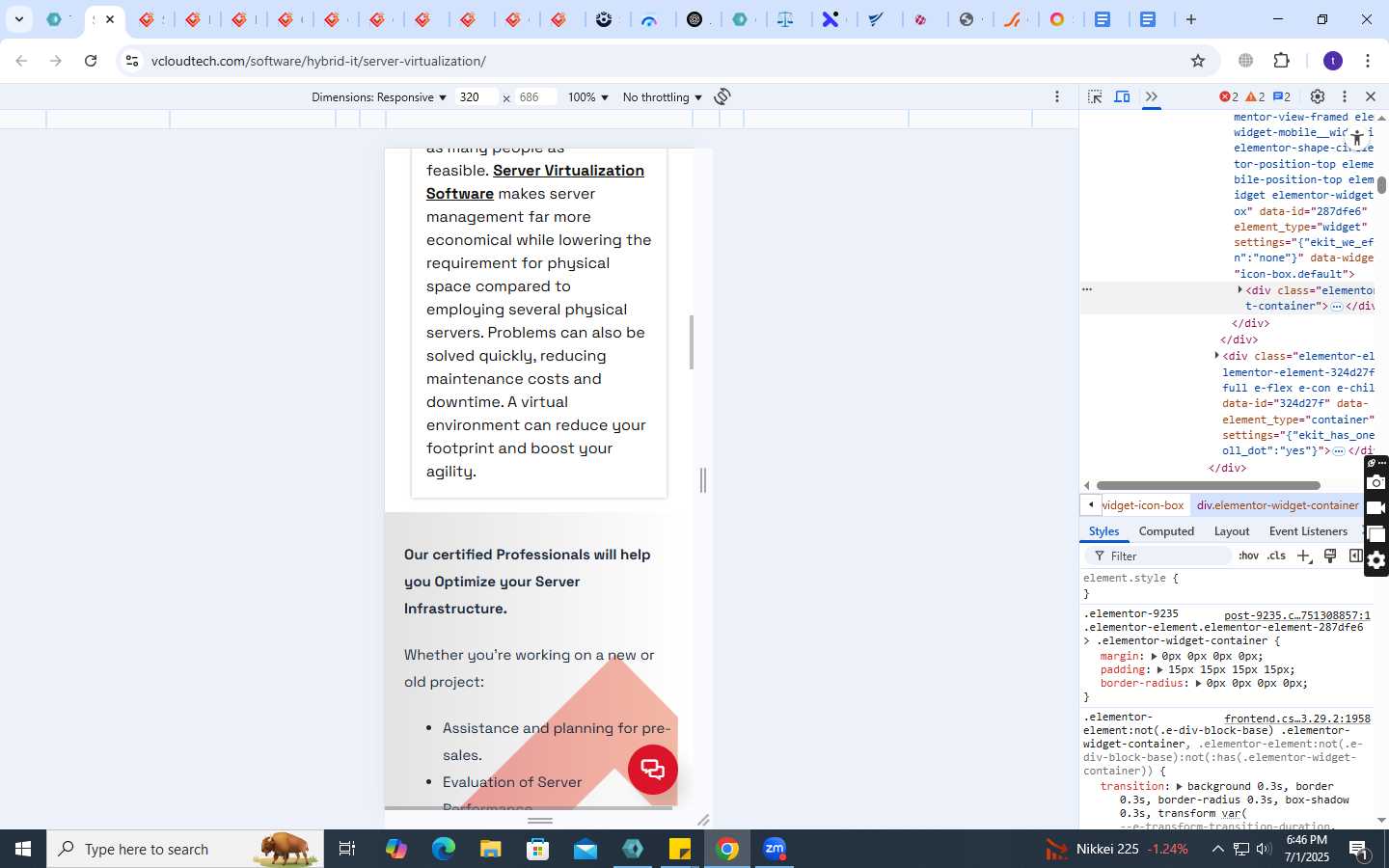Expand the padding shorthand property
Viewport: 1389px width, 868px height.
point(1160,669)
